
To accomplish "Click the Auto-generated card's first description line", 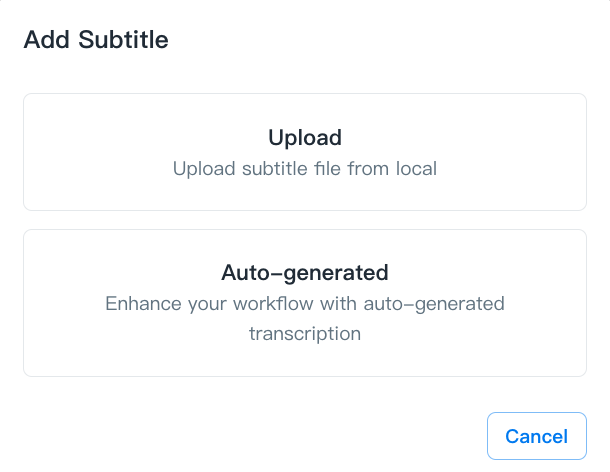I will [x=304, y=303].
